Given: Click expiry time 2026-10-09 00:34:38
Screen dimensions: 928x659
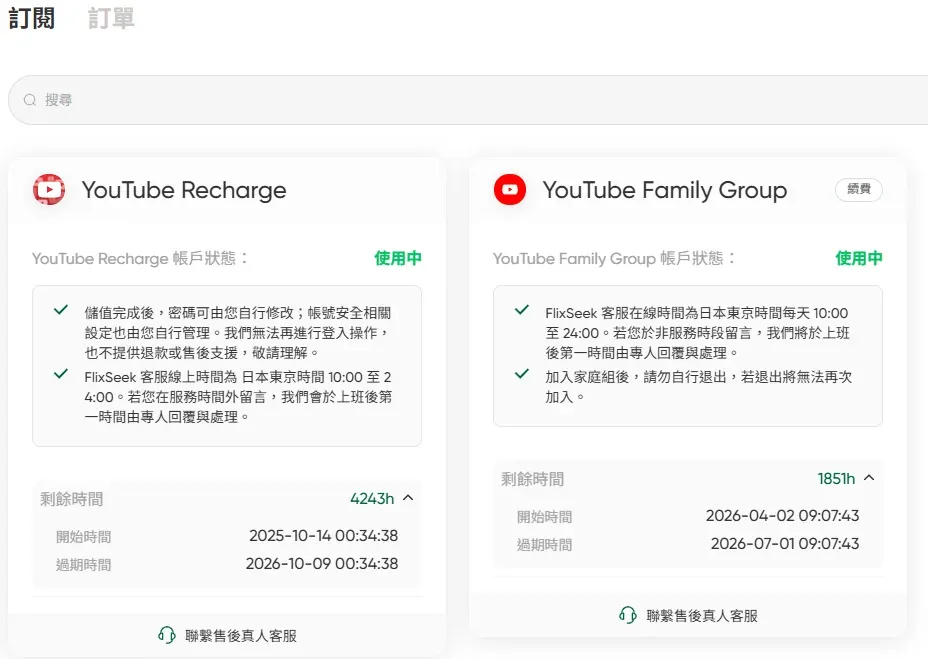Looking at the screenshot, I should click(322, 564).
